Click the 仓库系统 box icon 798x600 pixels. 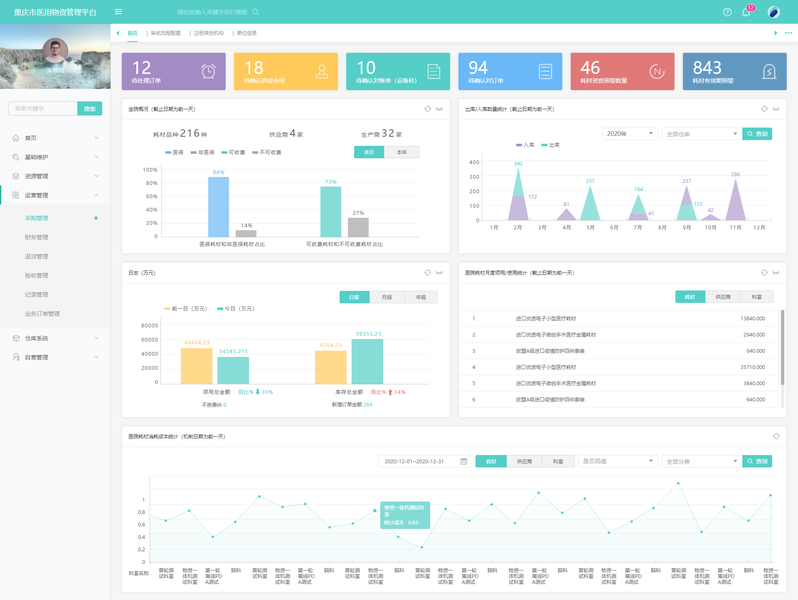pyautogui.click(x=16, y=338)
